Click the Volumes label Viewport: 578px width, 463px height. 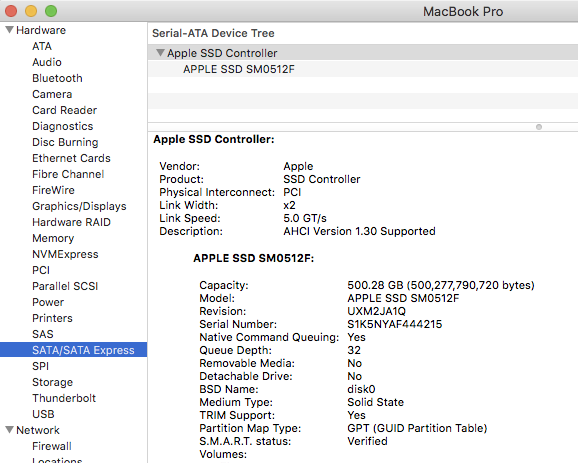click(223, 454)
